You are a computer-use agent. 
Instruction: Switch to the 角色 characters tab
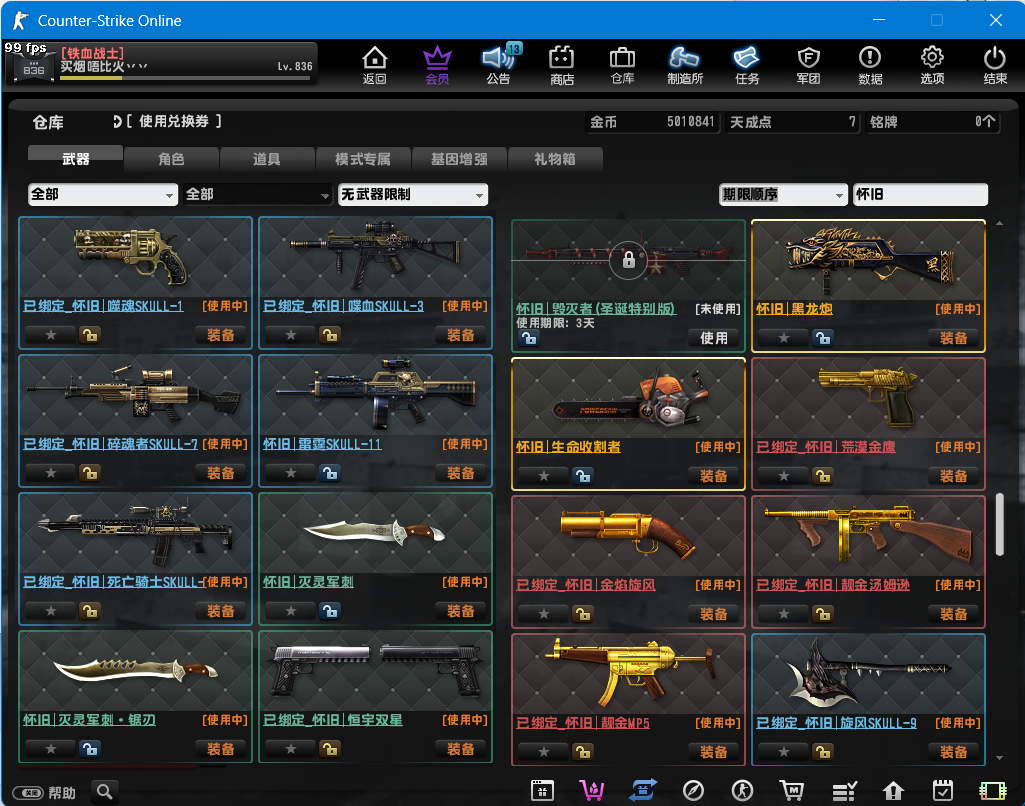click(171, 159)
